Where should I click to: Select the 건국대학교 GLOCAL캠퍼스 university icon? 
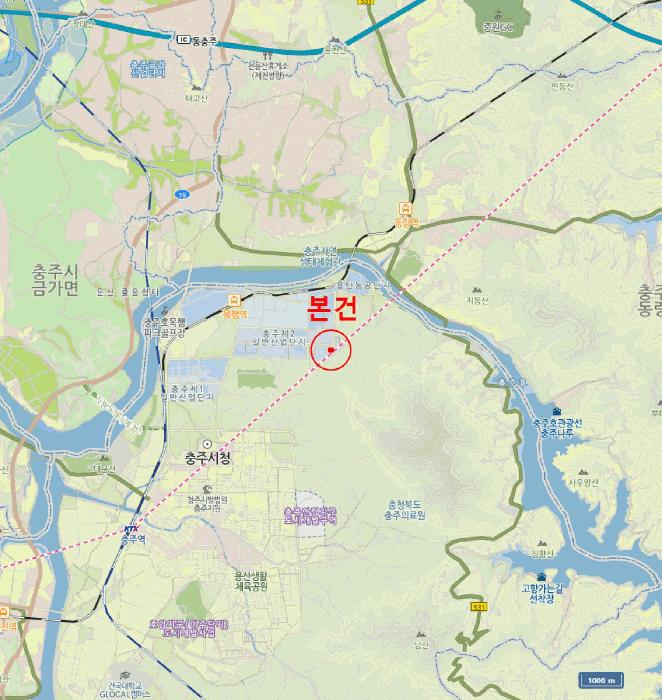125,675
